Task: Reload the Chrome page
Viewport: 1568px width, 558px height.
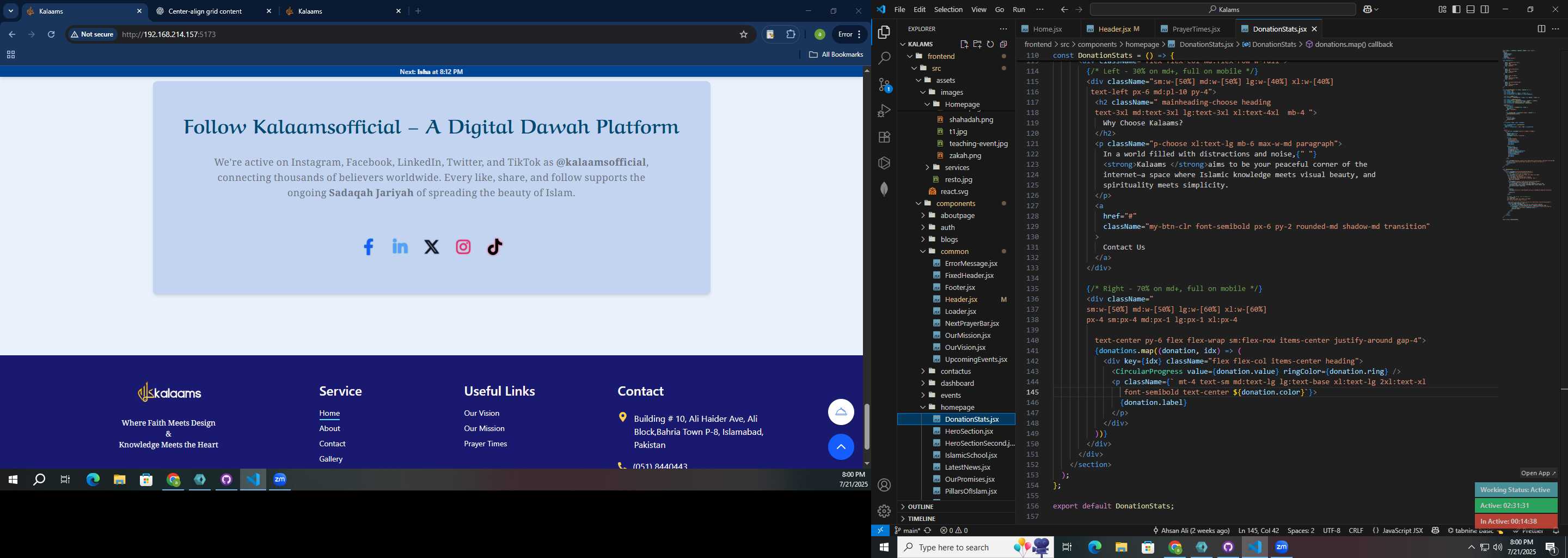Action: pos(51,34)
